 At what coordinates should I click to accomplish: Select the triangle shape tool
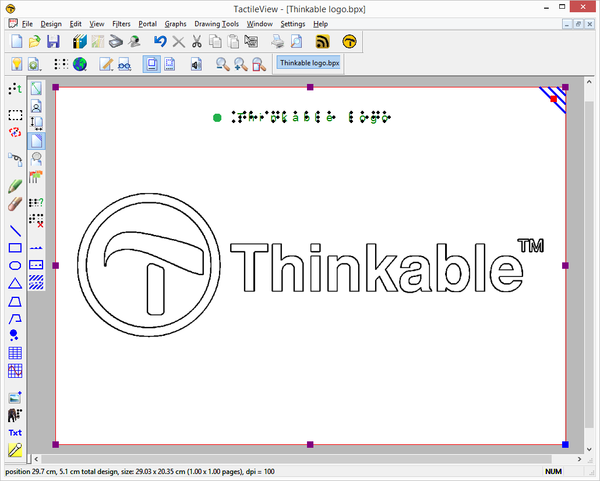tap(15, 284)
